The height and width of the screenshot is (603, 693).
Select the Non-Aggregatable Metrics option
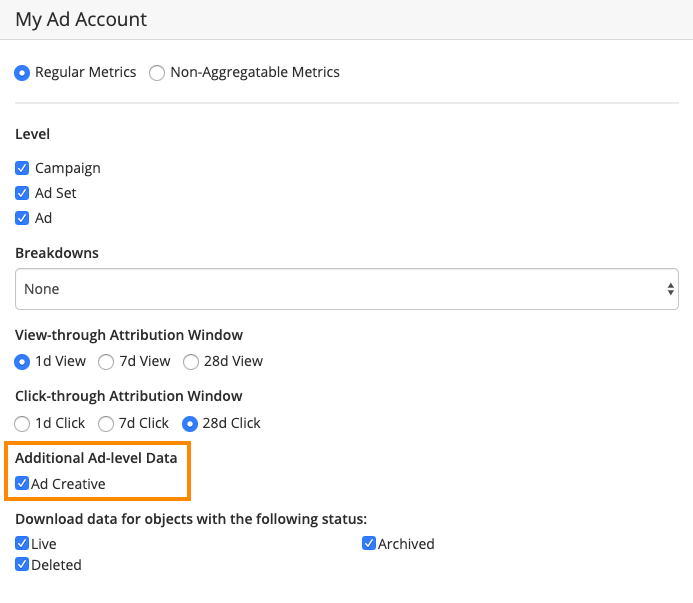(157, 73)
